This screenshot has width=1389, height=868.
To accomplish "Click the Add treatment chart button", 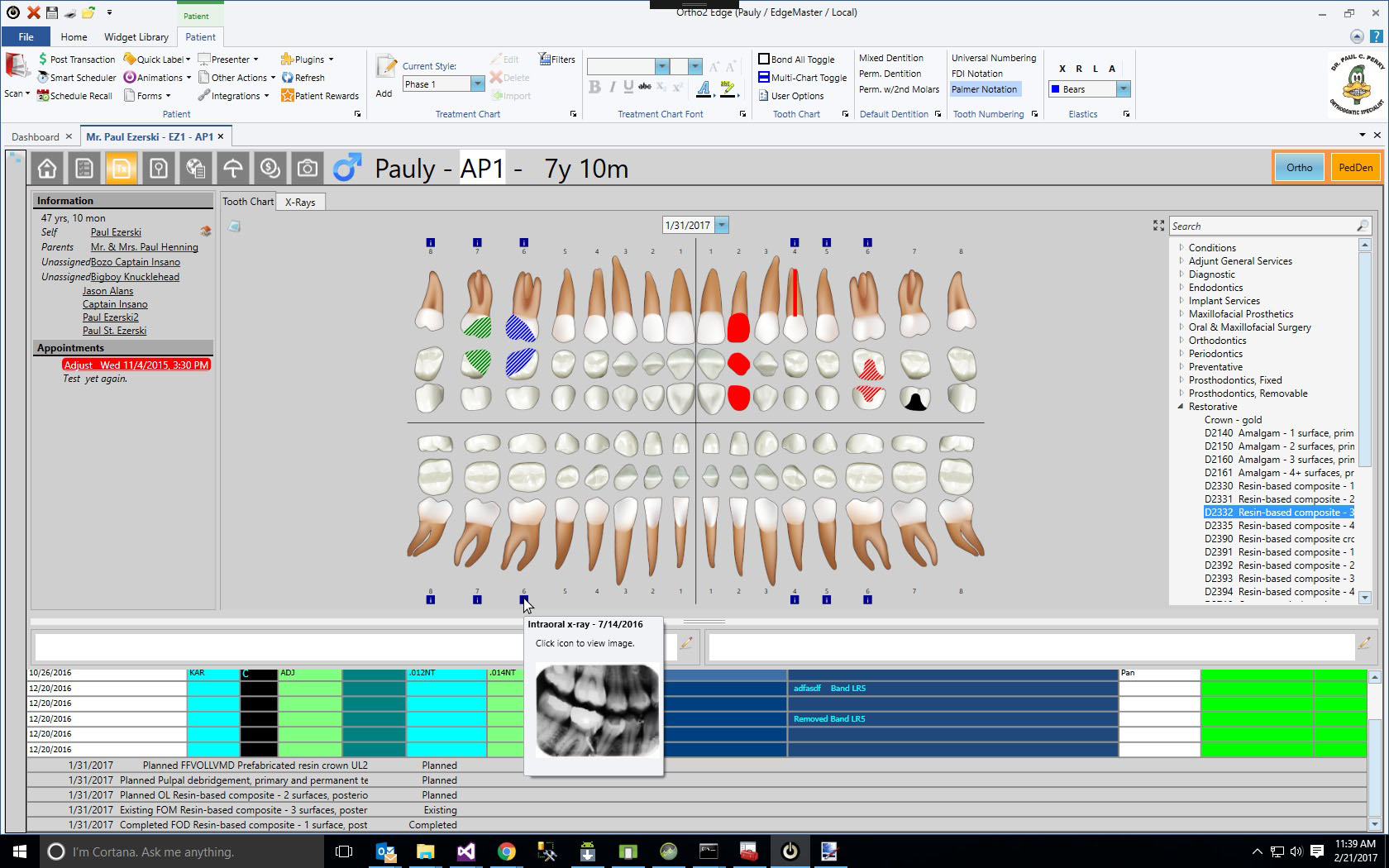I will pos(384,76).
